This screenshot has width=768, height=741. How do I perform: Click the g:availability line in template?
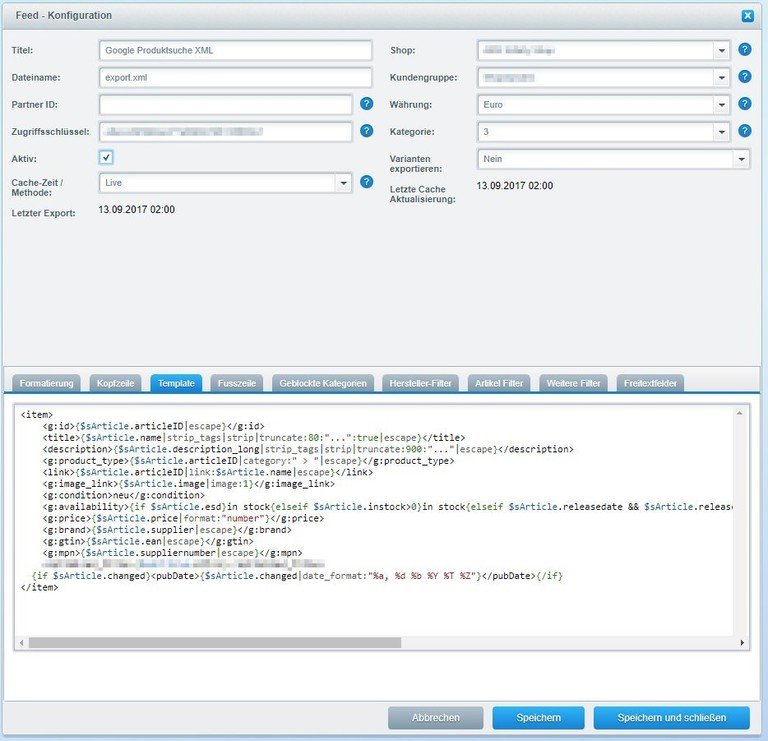[x=387, y=507]
